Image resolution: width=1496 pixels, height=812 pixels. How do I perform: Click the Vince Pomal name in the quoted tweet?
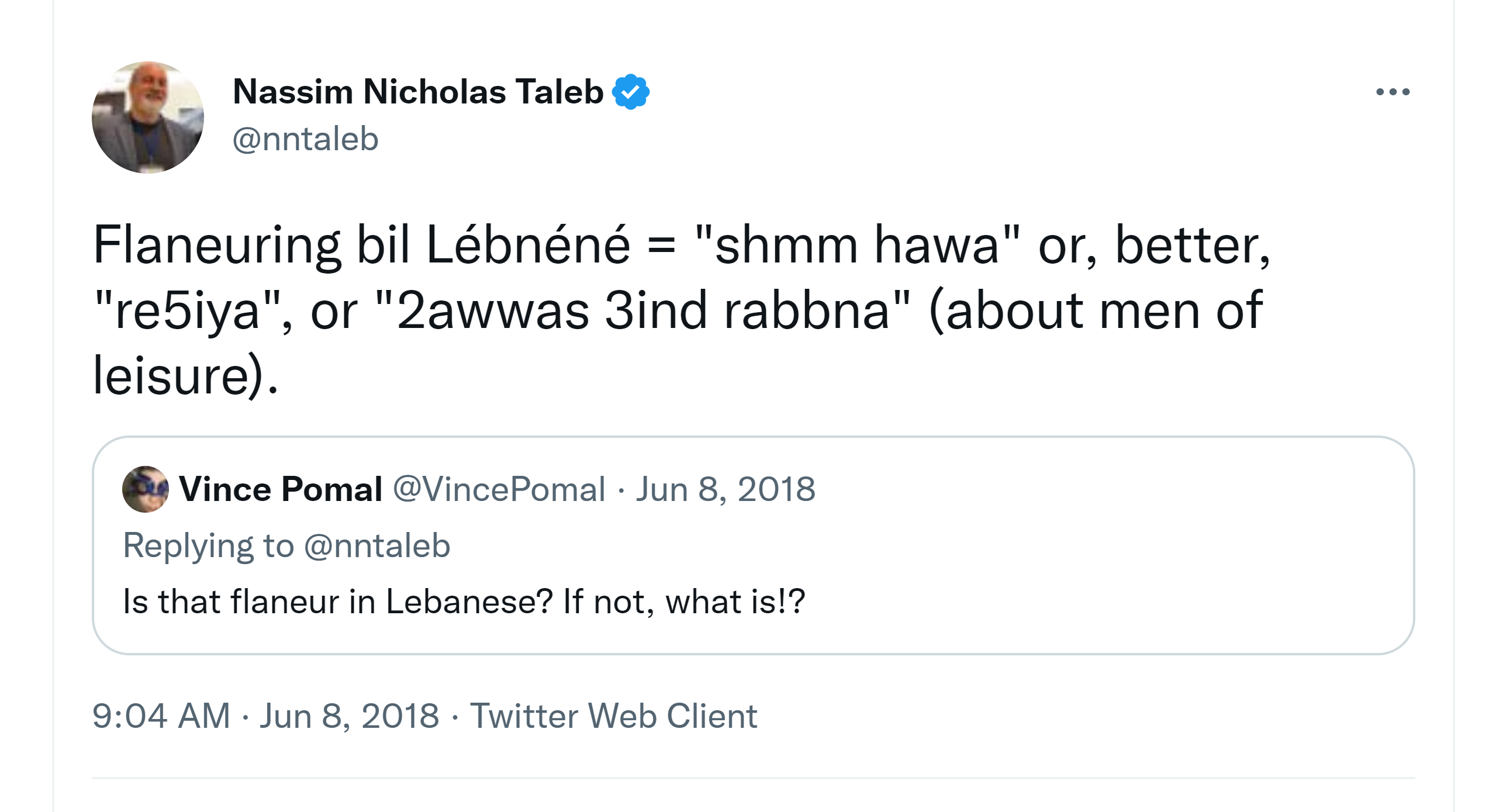[281, 489]
